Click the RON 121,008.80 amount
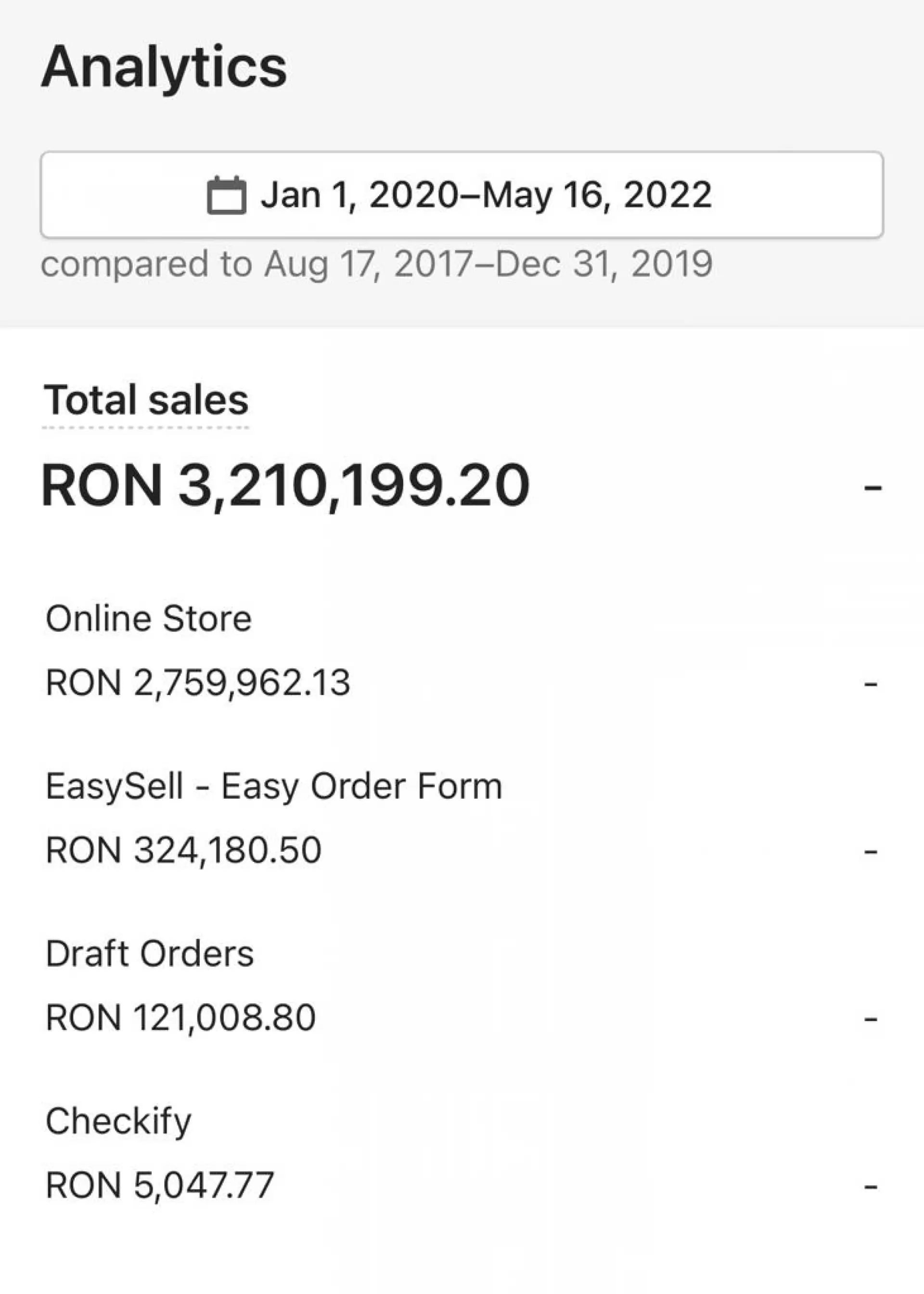This screenshot has width=924, height=1294. click(x=180, y=1018)
